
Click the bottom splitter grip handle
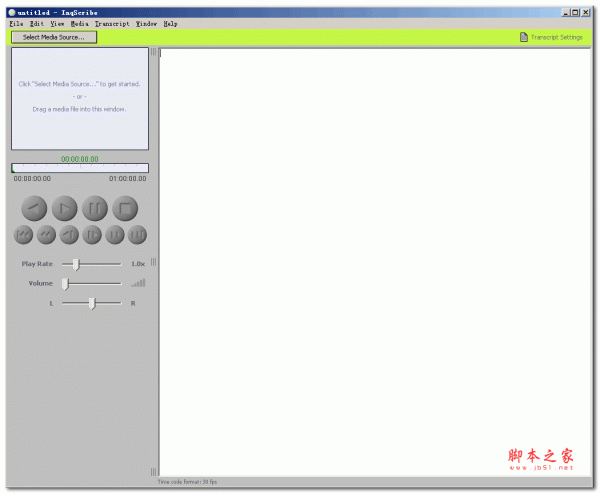pos(153,471)
